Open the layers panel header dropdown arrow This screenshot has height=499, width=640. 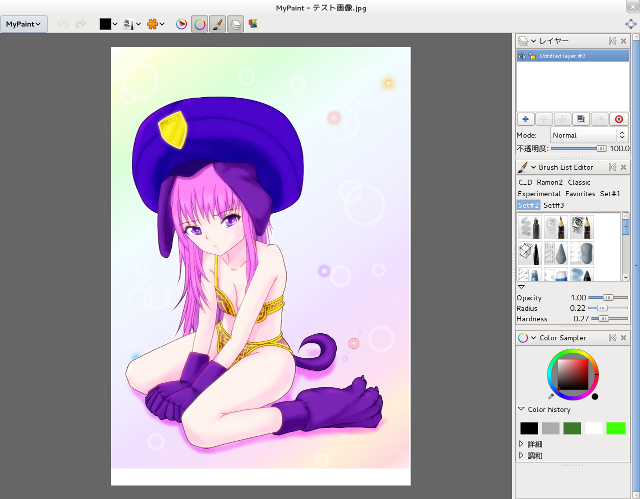coord(533,41)
